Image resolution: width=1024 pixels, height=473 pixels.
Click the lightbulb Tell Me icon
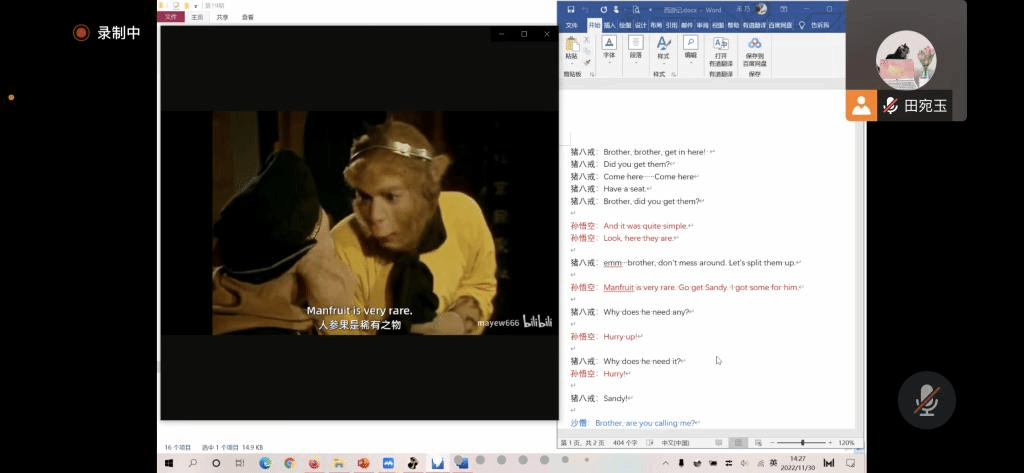(x=802, y=25)
